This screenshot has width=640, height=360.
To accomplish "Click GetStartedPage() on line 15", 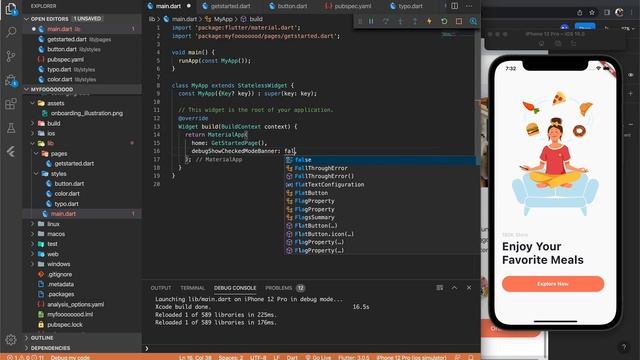I will point(238,143).
